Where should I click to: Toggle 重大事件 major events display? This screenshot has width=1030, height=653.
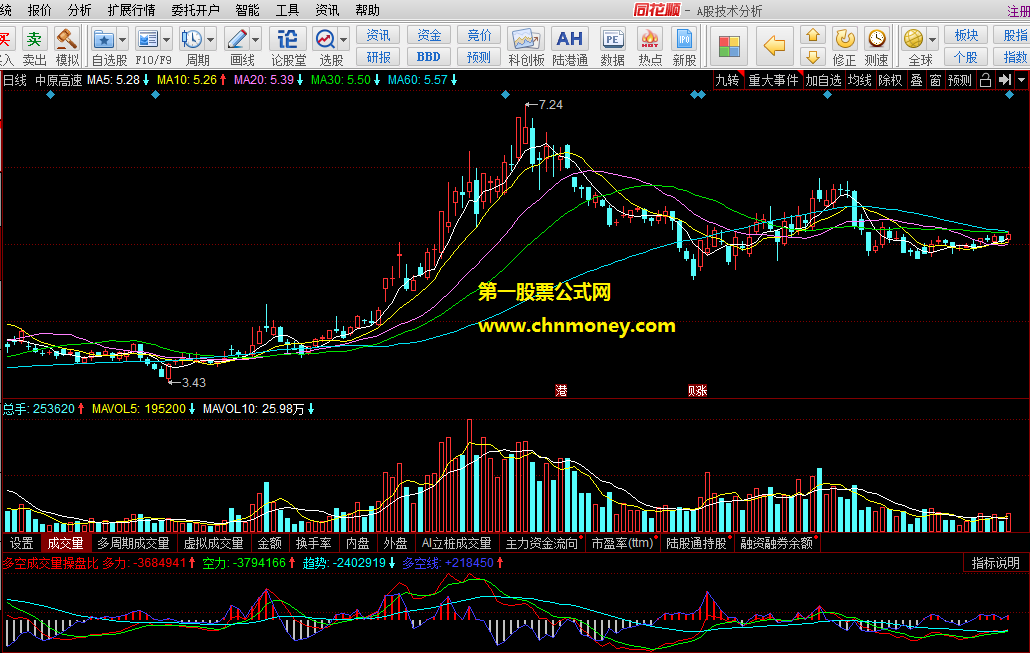[773, 80]
